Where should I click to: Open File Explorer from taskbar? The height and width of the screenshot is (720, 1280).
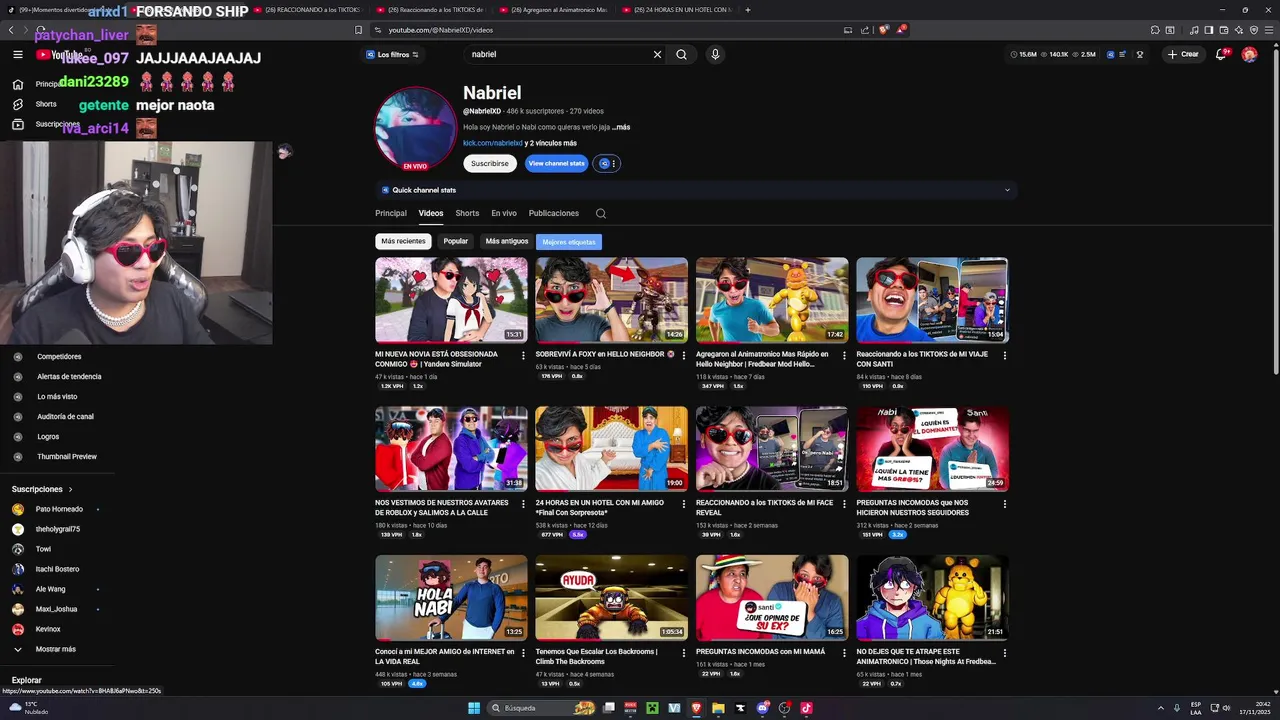click(718, 708)
